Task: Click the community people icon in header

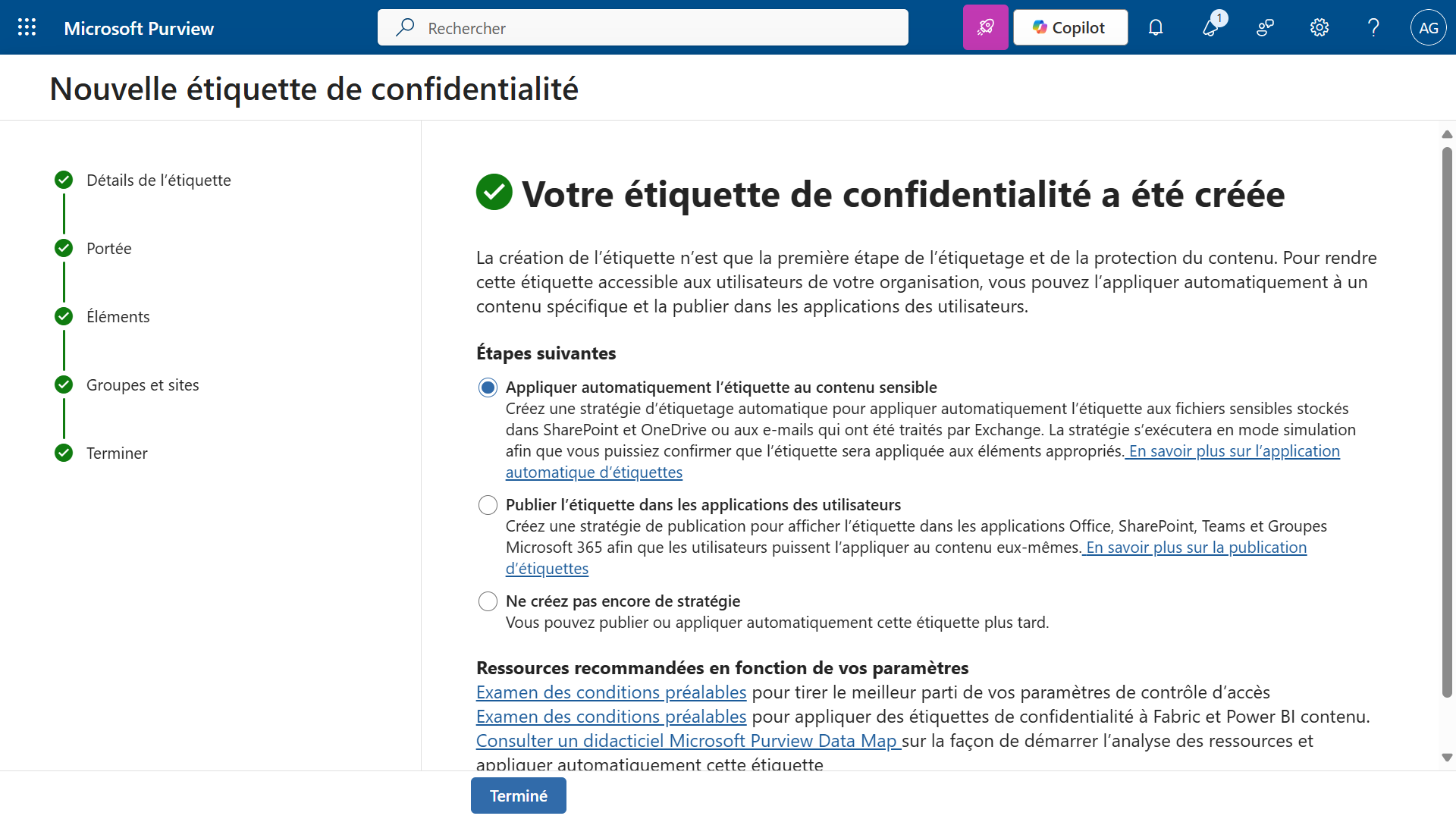Action: (x=1265, y=28)
